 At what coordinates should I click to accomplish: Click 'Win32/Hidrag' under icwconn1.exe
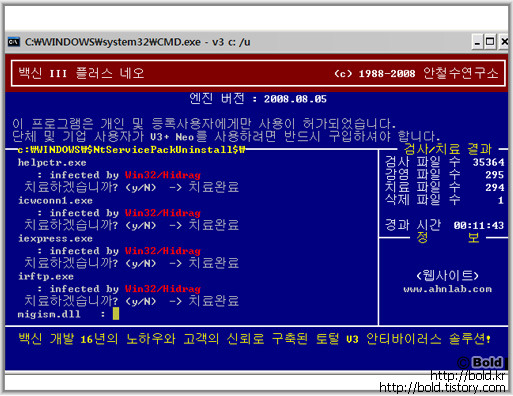163,213
